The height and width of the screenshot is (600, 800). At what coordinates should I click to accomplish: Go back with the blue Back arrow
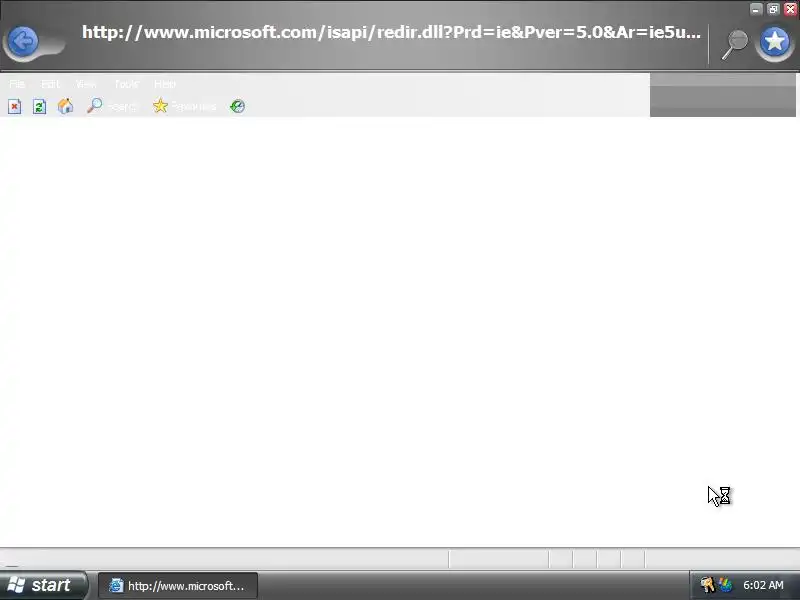pos(23,41)
